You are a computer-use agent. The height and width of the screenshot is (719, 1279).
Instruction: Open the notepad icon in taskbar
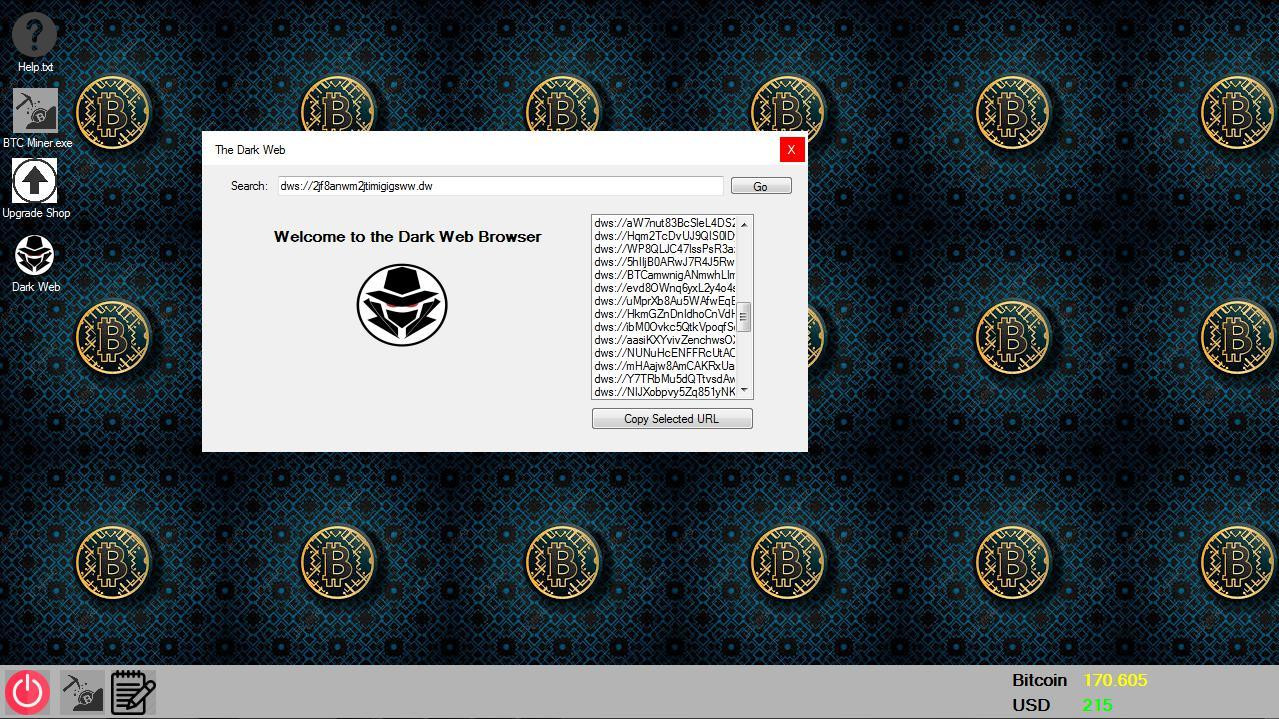coord(133,692)
